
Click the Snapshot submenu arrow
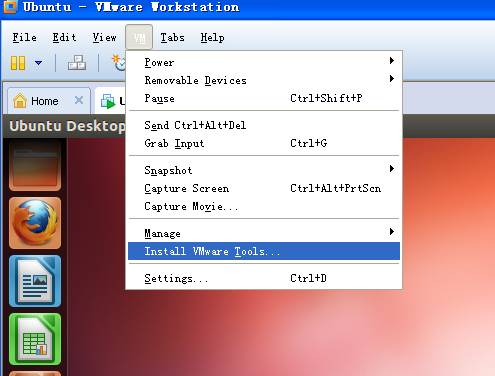tap(392, 169)
